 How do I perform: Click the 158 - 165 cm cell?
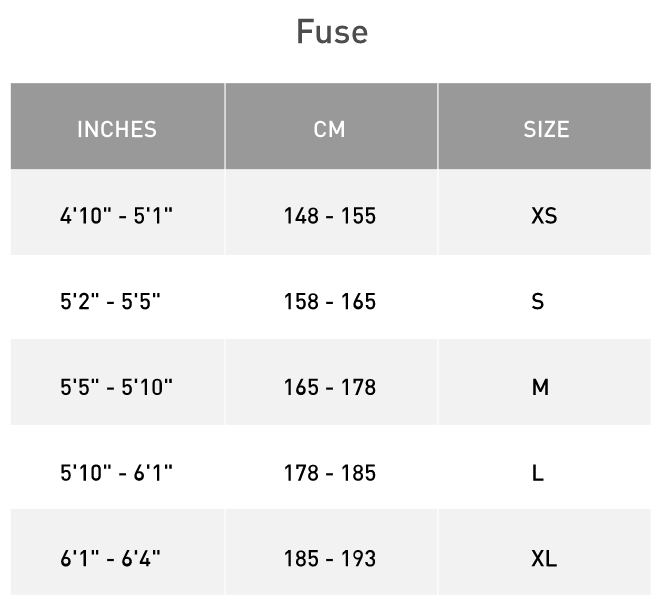330,301
